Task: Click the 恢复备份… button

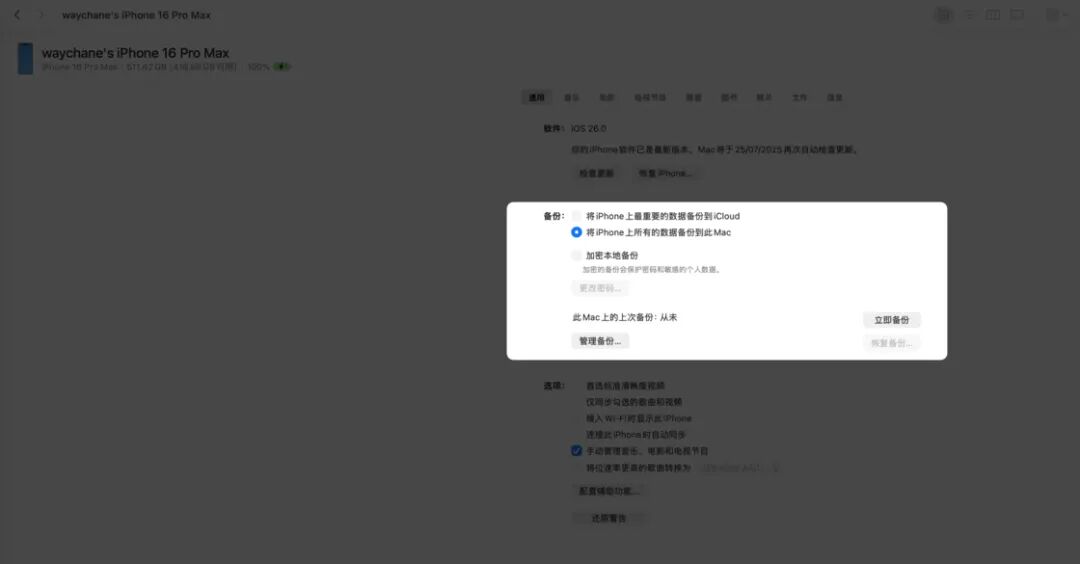Action: (892, 343)
